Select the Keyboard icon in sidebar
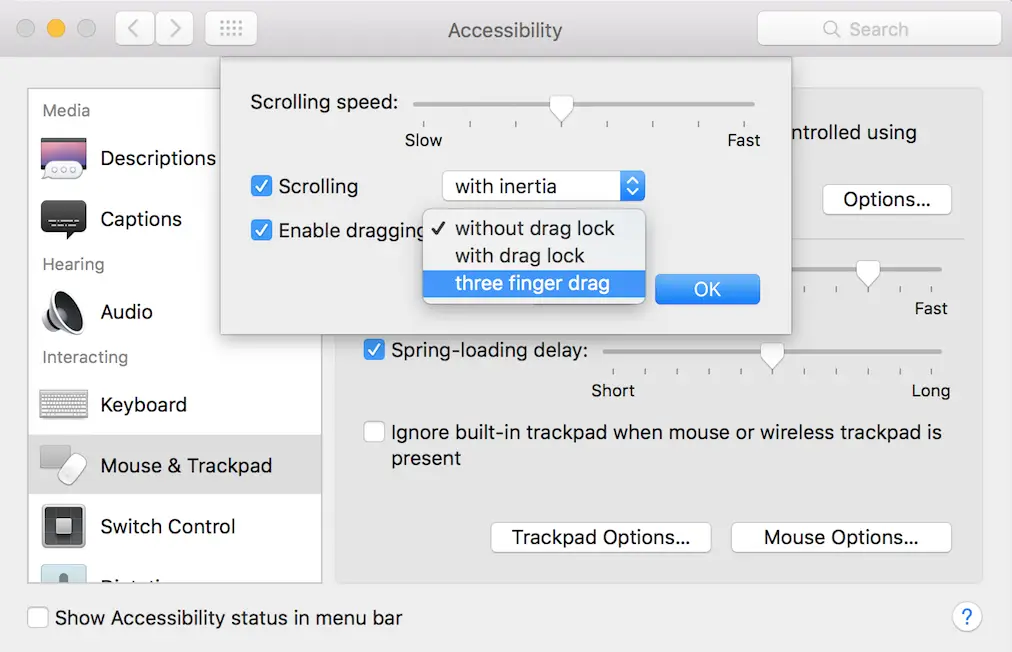The width and height of the screenshot is (1012, 652). [63, 405]
